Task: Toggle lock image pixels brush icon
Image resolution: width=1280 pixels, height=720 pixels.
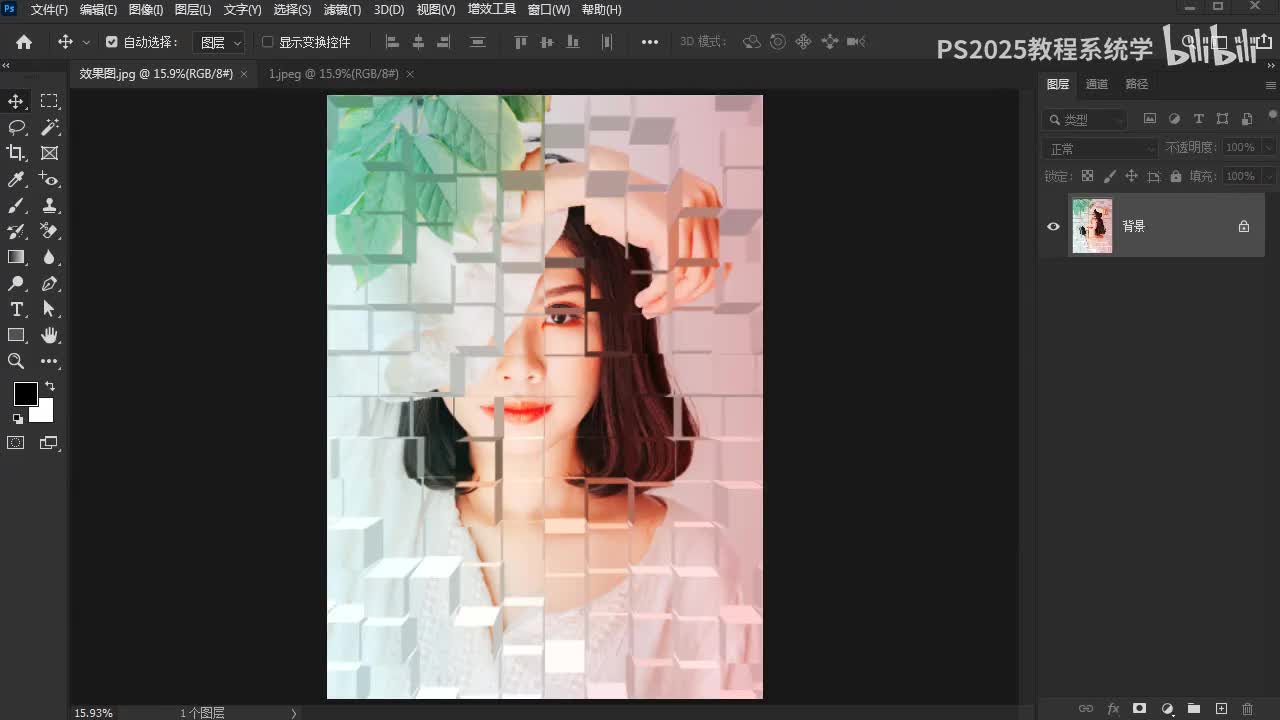Action: (x=1110, y=176)
